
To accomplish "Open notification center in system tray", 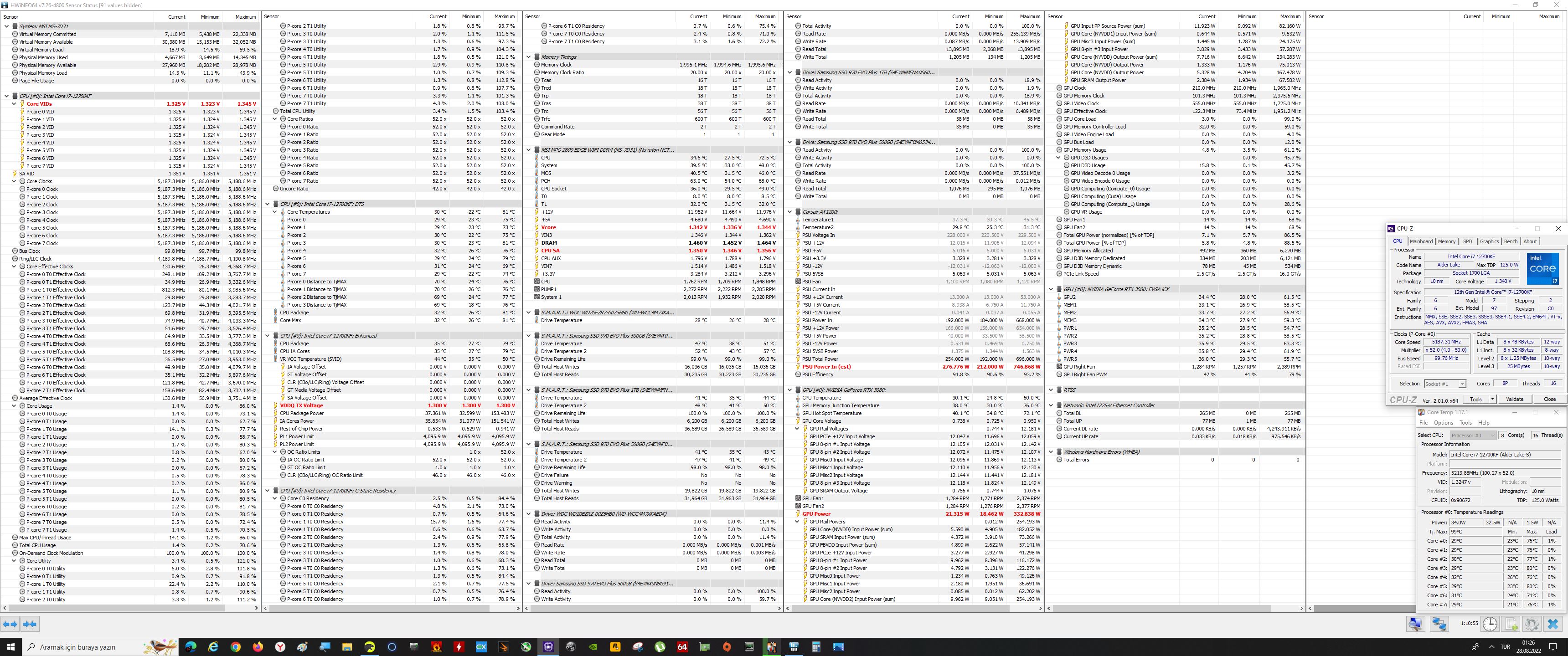I will tap(1553, 647).
